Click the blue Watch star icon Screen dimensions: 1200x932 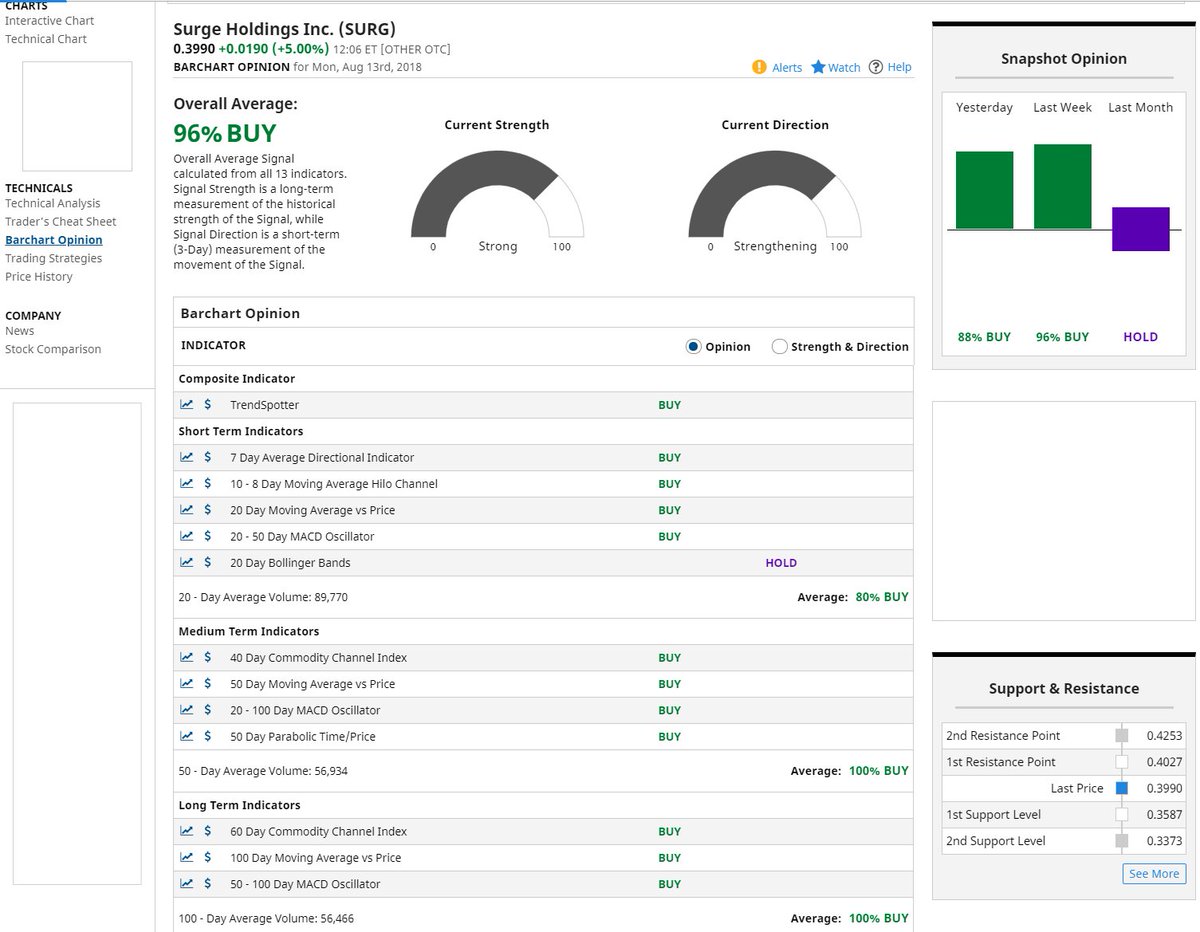pos(818,67)
